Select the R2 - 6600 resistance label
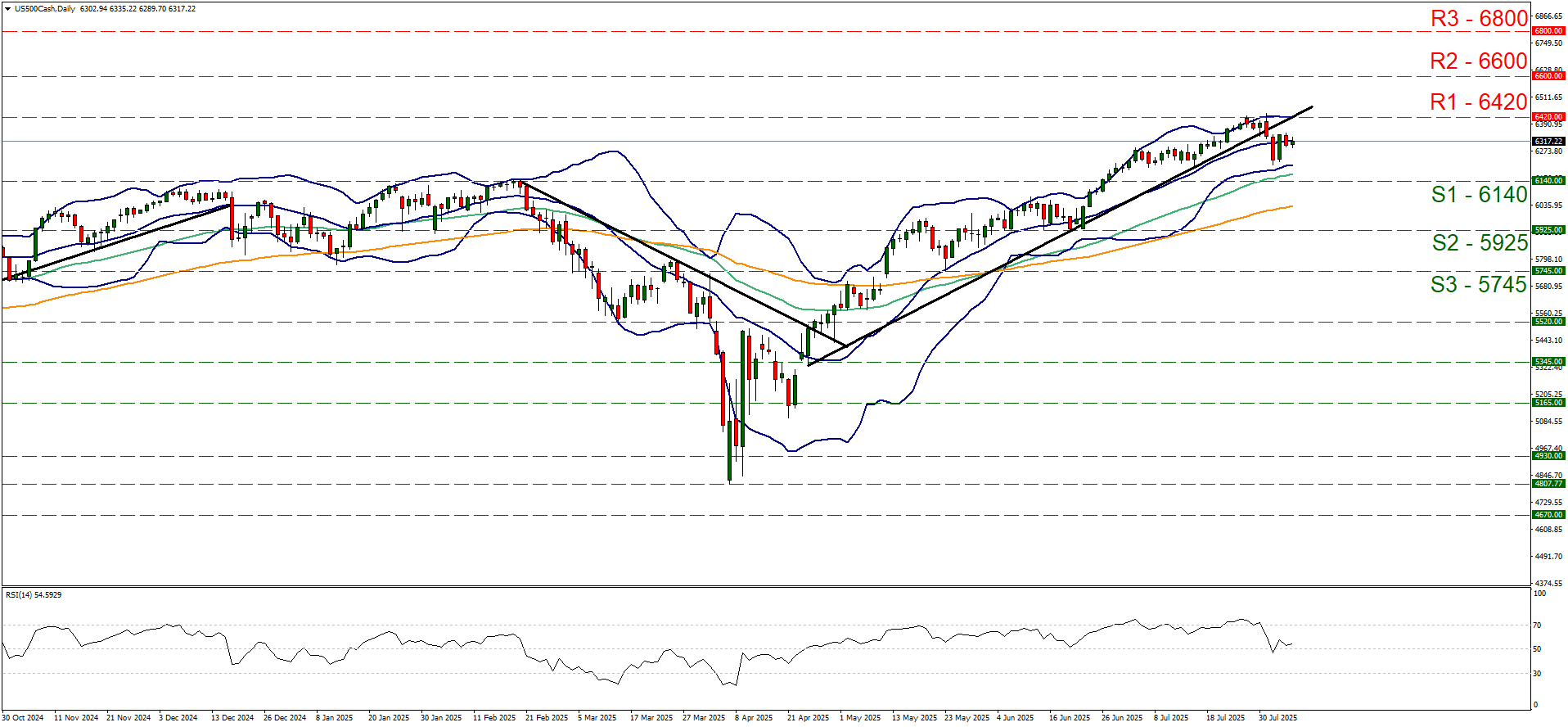This screenshot has height=727, width=1568. tap(1478, 61)
